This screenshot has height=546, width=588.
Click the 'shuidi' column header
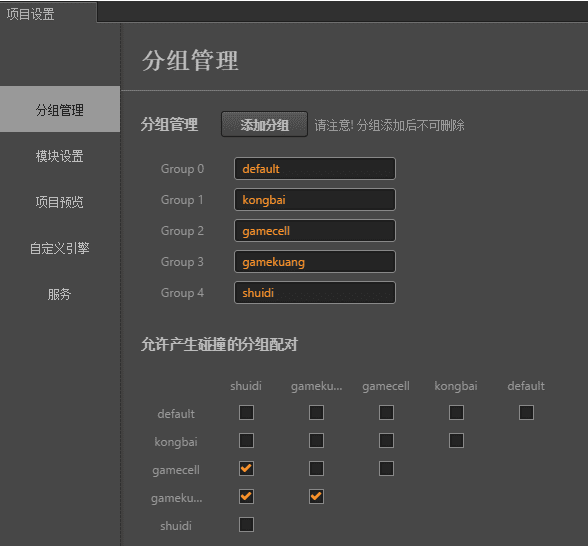coord(246,386)
